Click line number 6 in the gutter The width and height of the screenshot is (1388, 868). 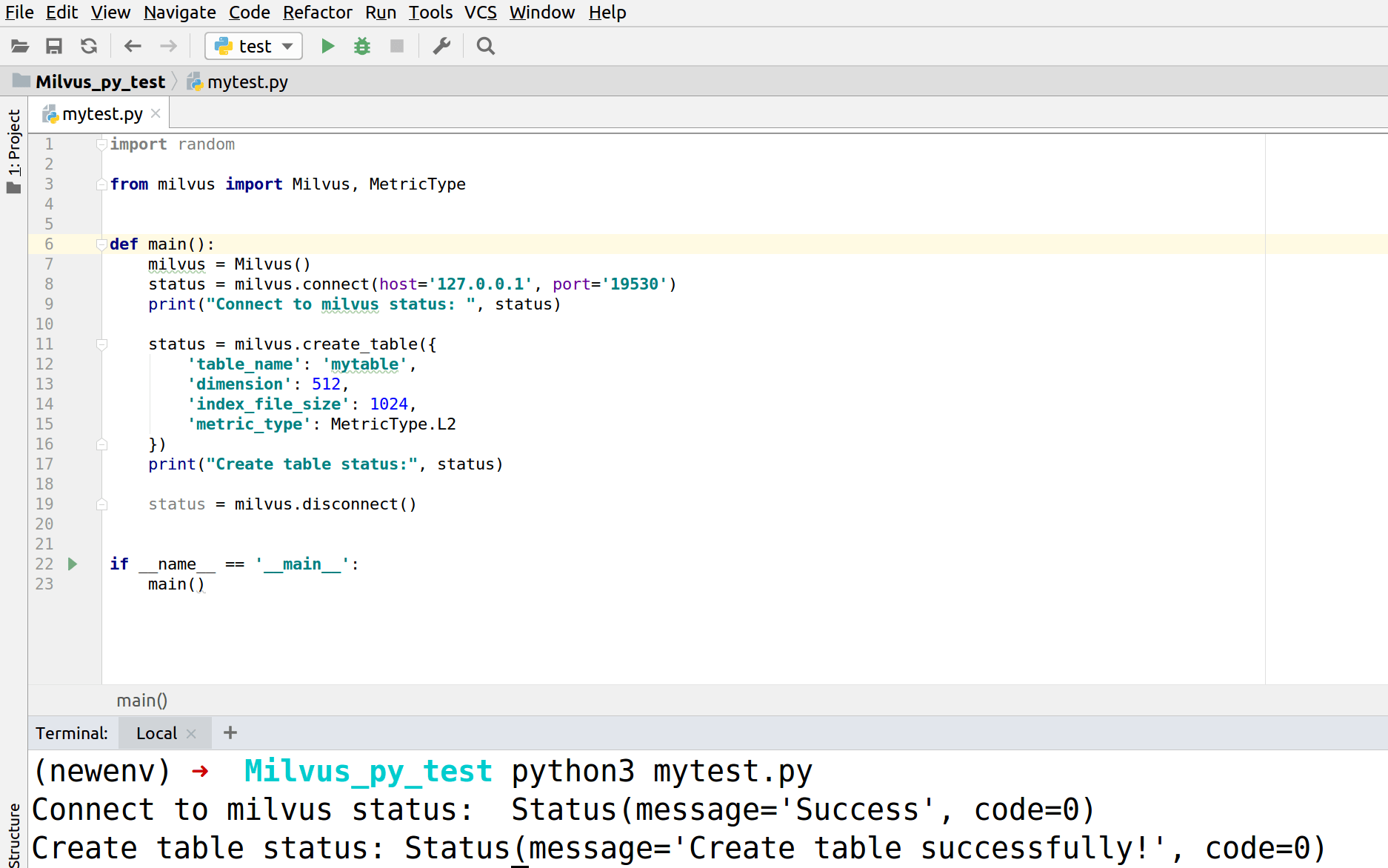(49, 244)
